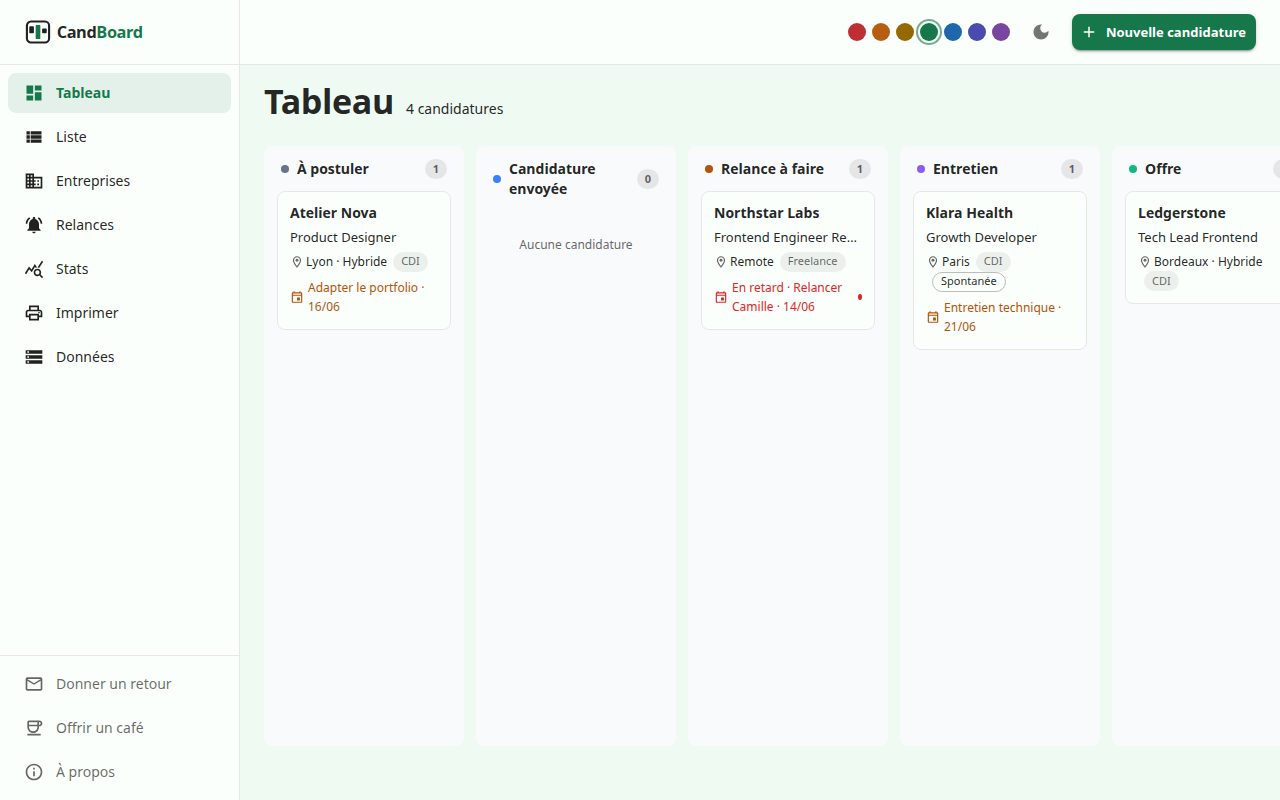Open the À propos link

pyautogui.click(x=119, y=772)
